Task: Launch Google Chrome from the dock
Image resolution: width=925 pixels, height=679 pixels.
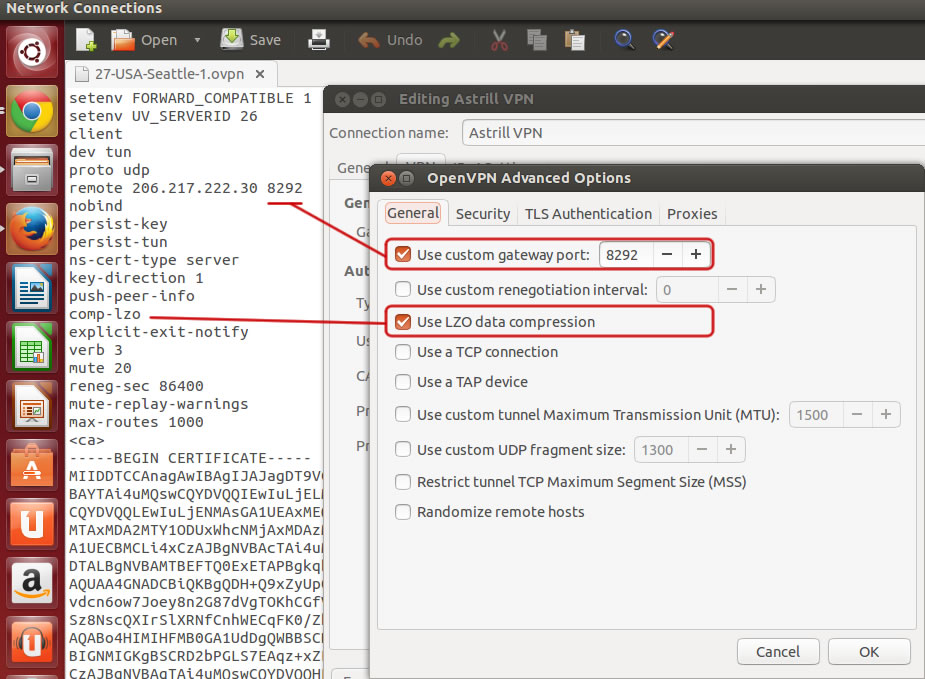Action: pyautogui.click(x=32, y=111)
